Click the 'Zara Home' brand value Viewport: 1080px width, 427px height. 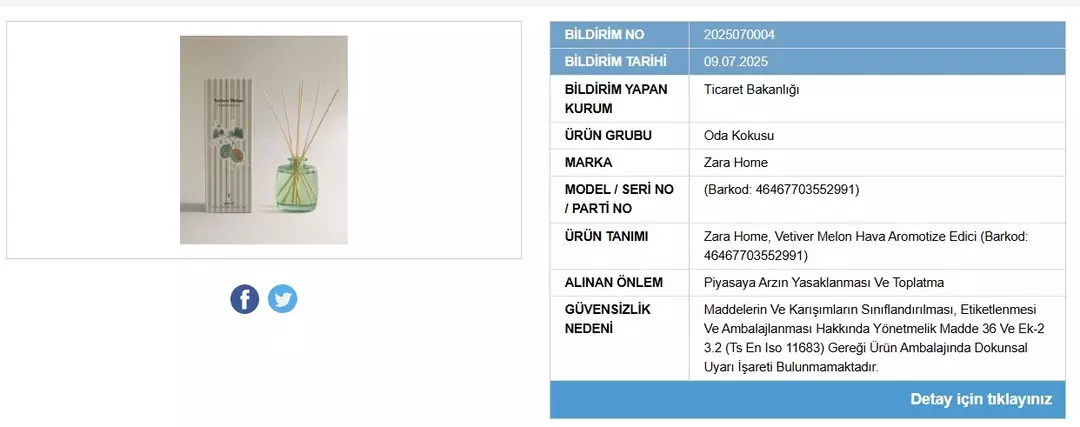[x=736, y=163]
